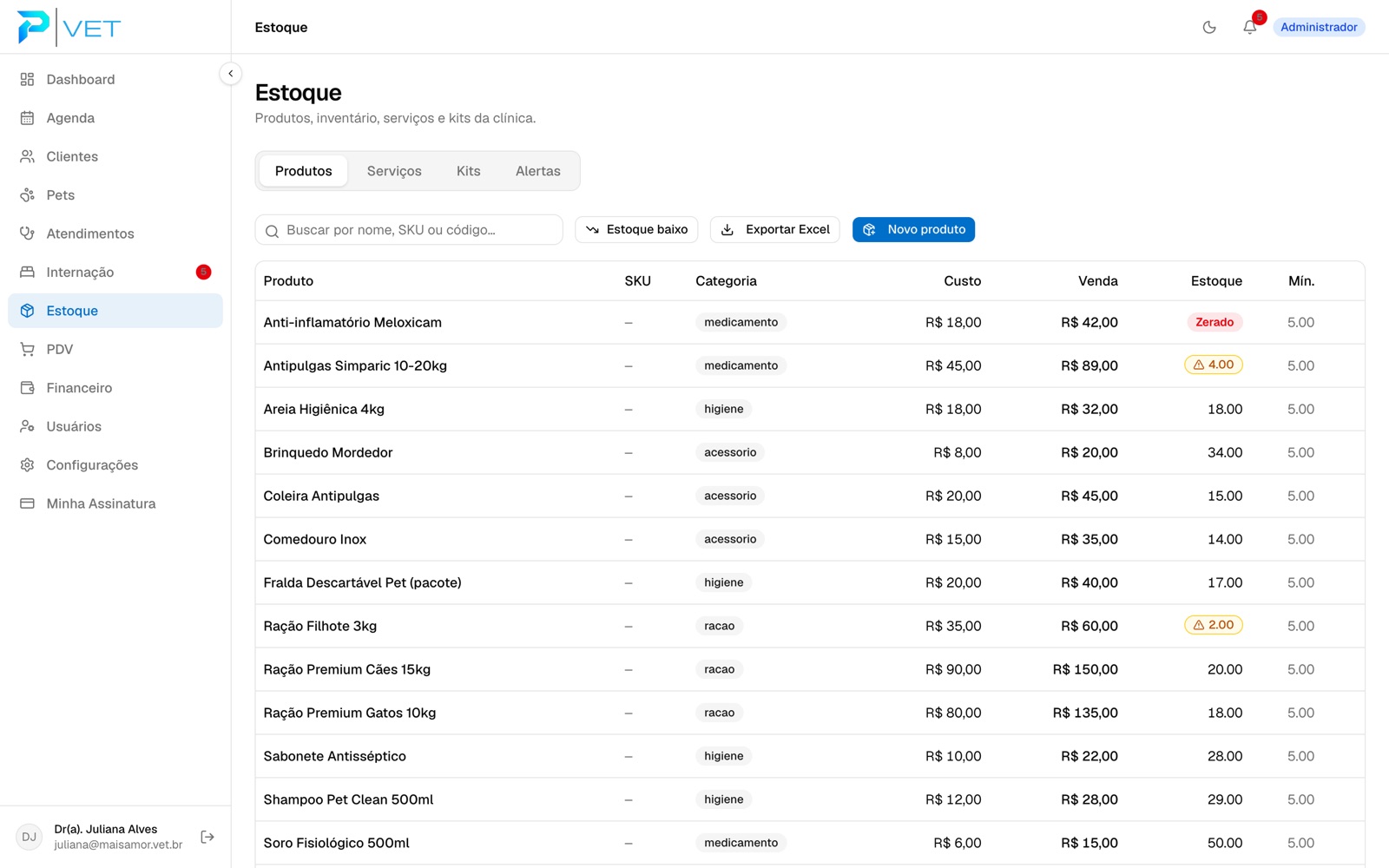Select the Clientes people icon
Image resolution: width=1389 pixels, height=868 pixels.
[27, 156]
